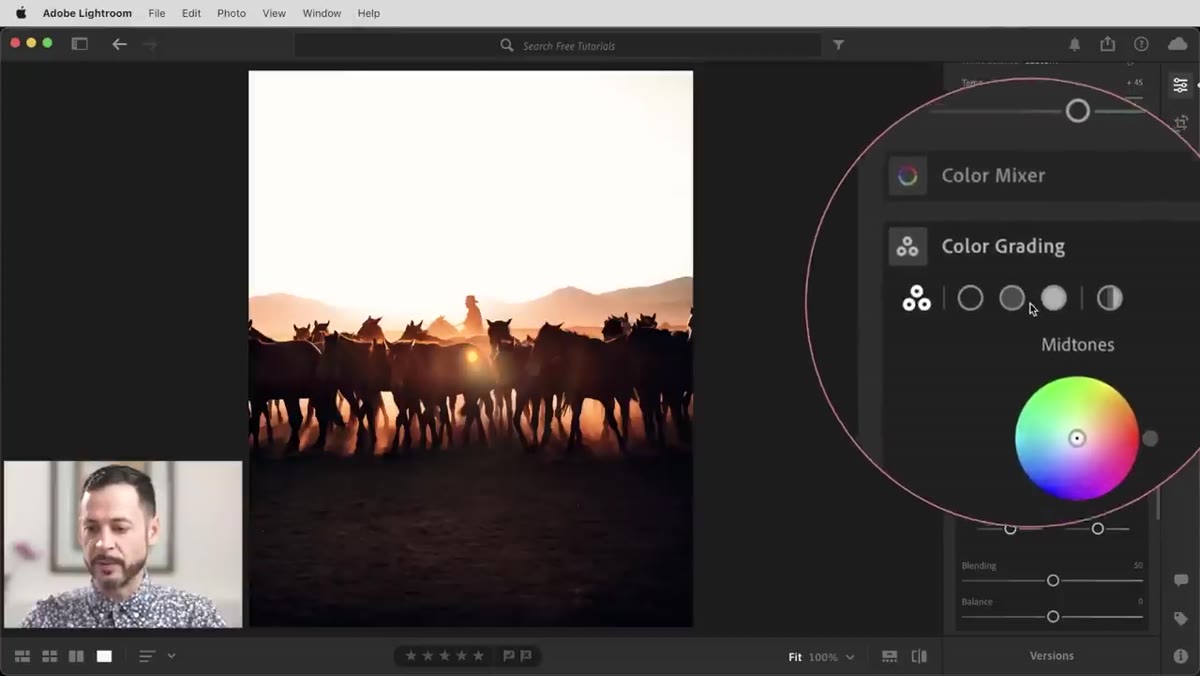1200x676 pixels.
Task: Check cloud sync status icon
Action: tap(1178, 44)
